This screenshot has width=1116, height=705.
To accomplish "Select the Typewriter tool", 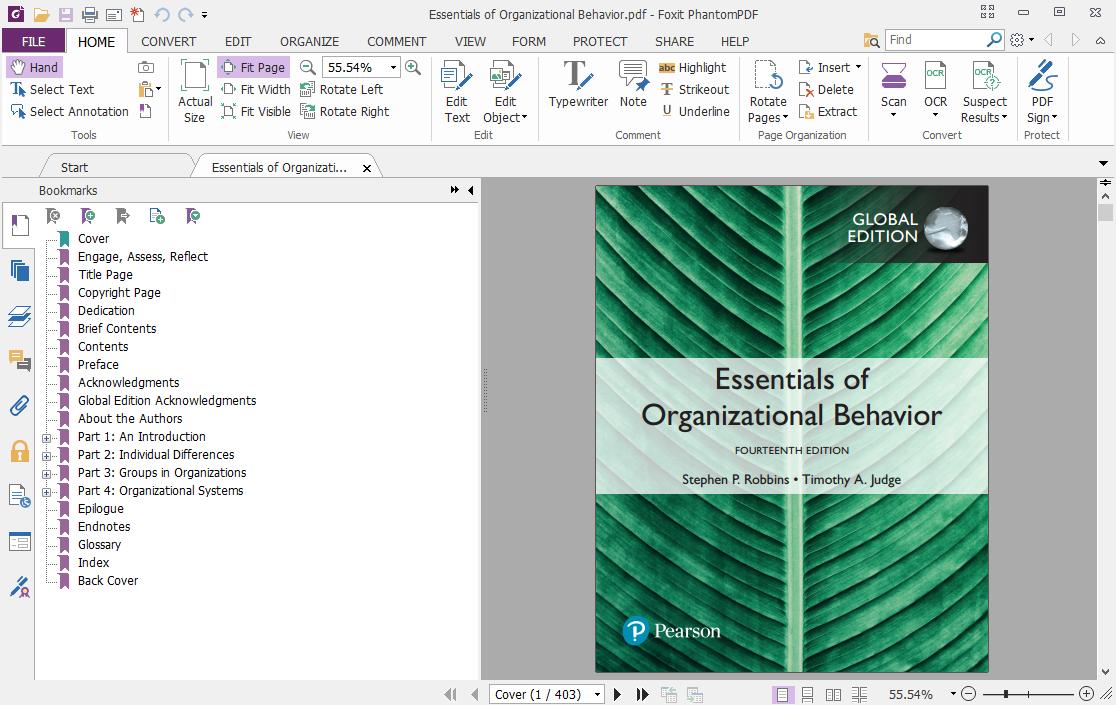I will 578,84.
